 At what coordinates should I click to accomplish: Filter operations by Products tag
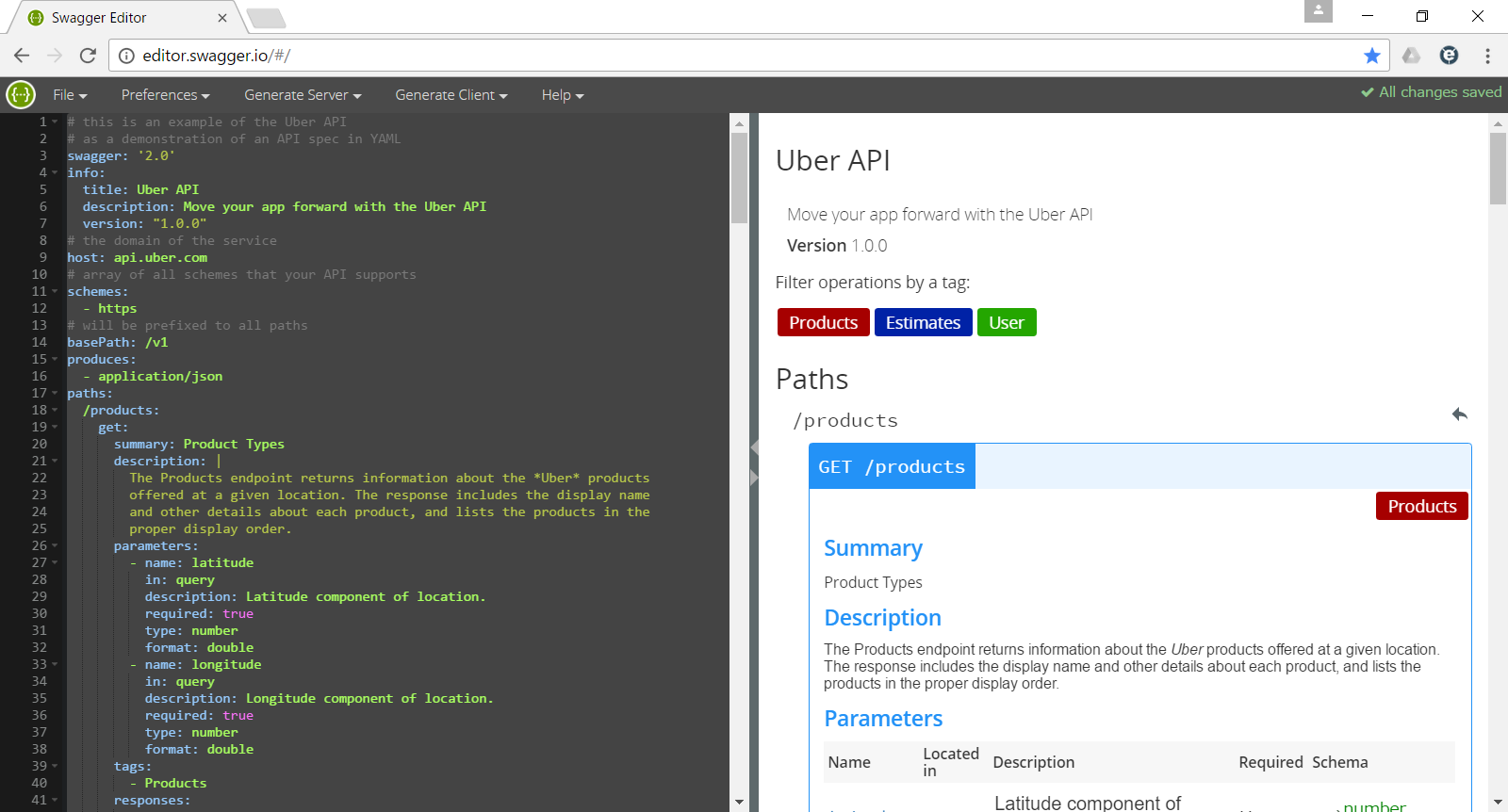point(824,322)
